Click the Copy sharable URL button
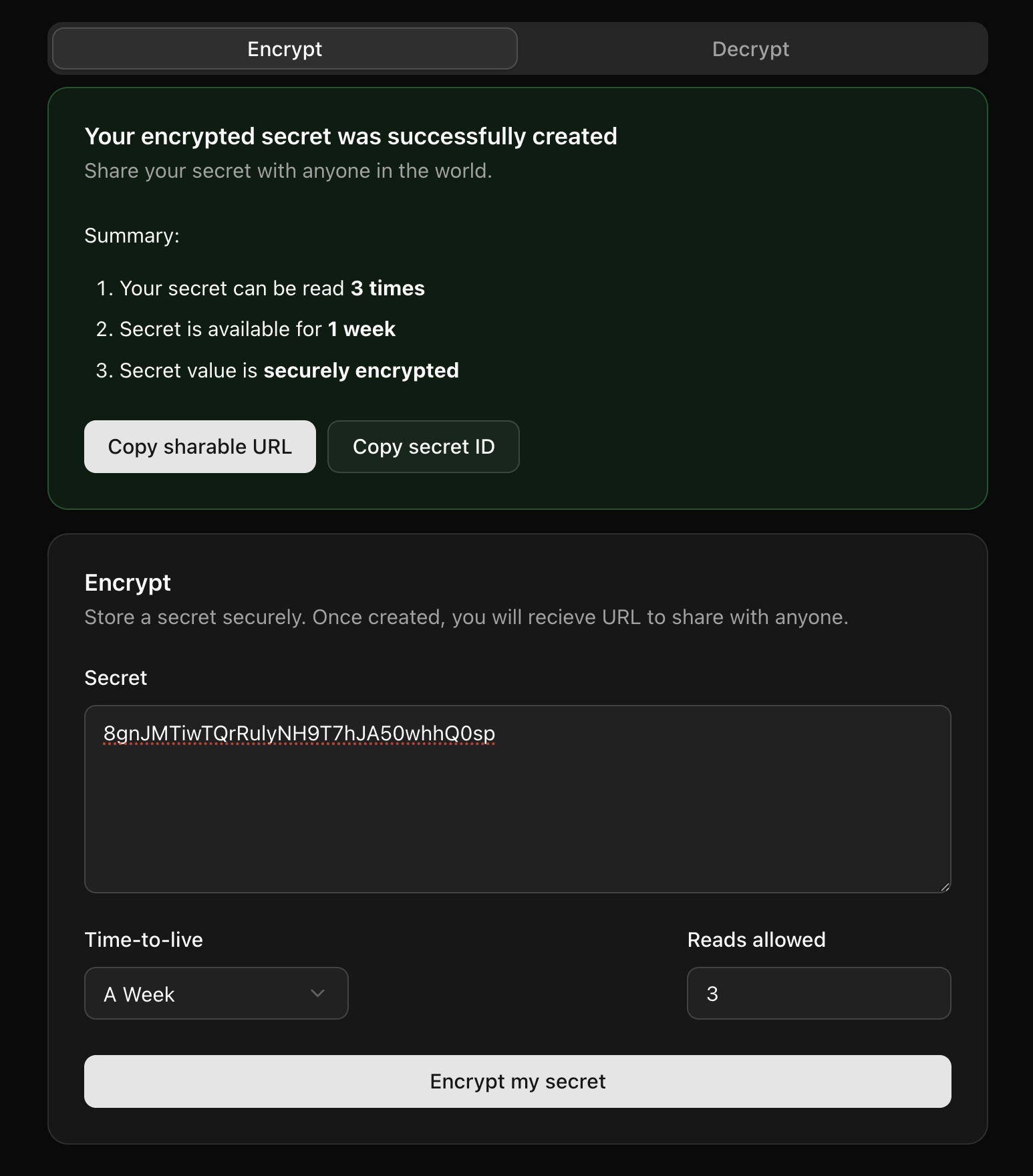 click(200, 446)
